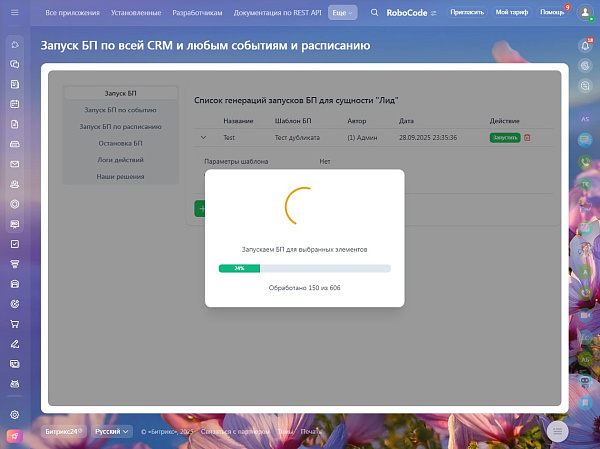Click the Тест дубликата template cell

click(297, 137)
